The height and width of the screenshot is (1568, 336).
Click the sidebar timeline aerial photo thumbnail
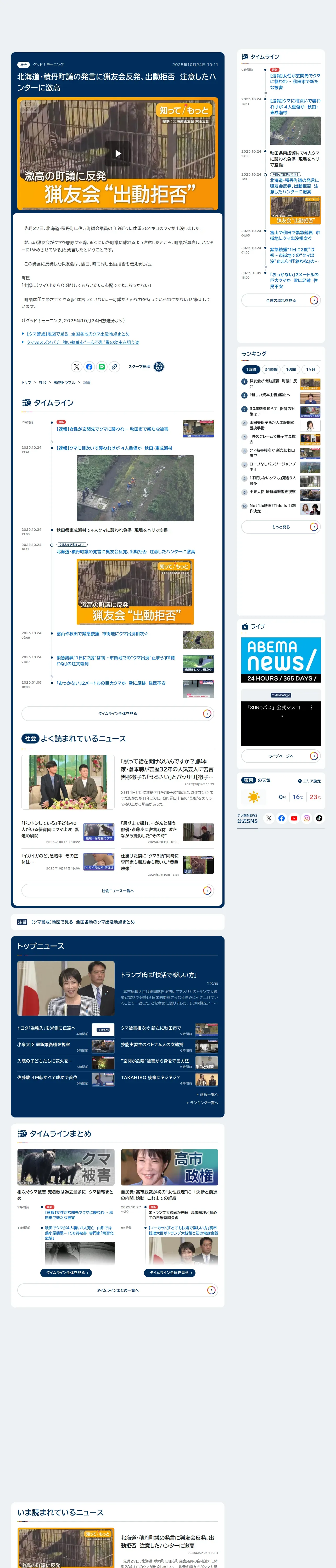[x=295, y=131]
